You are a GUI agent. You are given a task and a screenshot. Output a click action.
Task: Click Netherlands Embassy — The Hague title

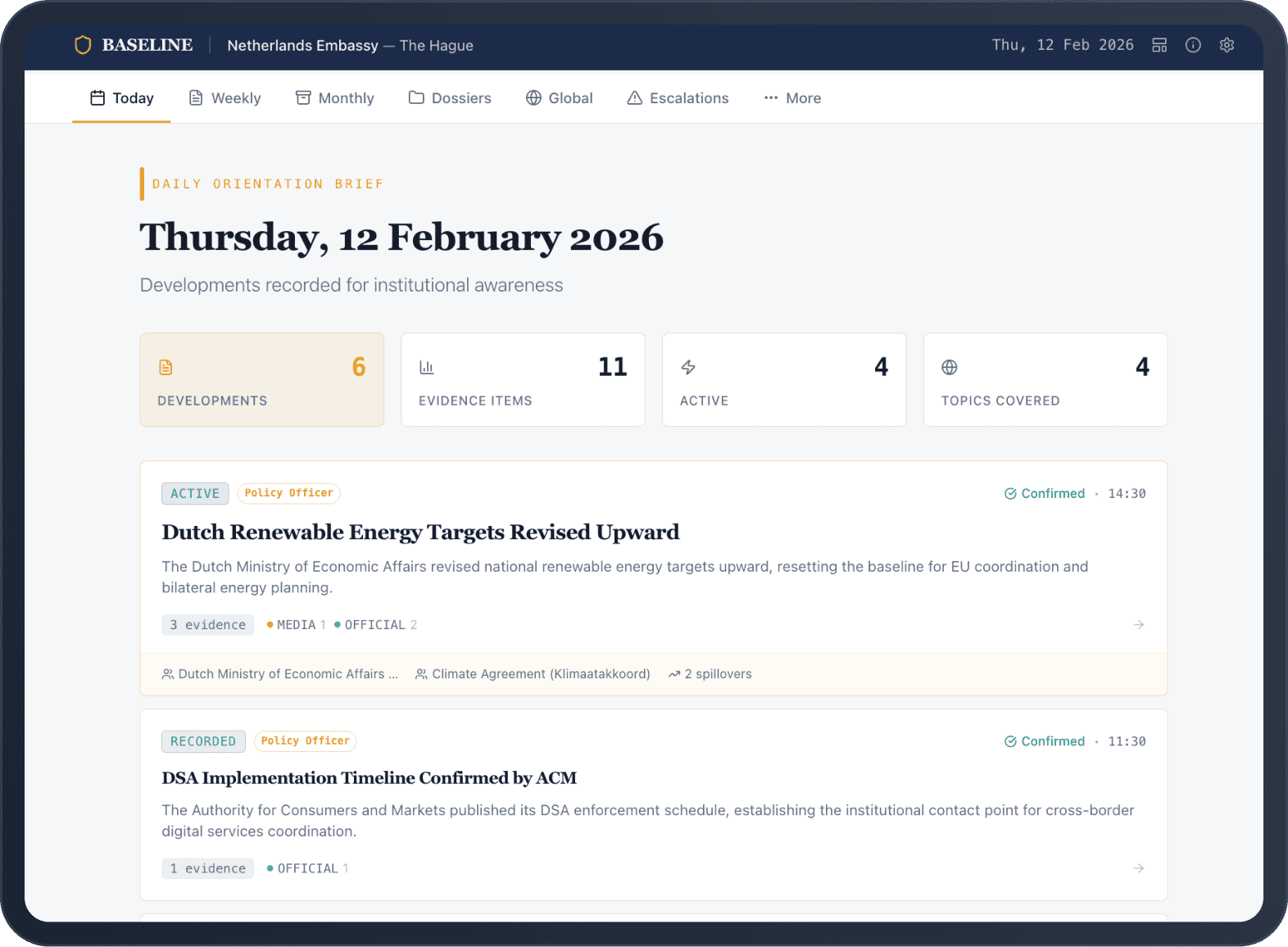351,46
